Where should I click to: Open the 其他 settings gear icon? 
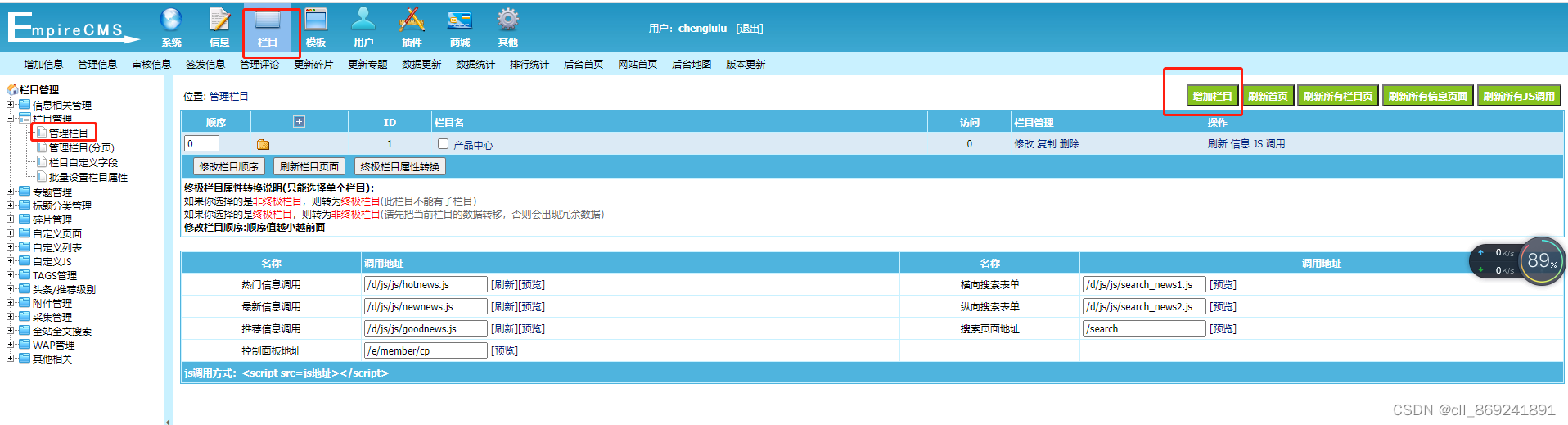coord(508,20)
